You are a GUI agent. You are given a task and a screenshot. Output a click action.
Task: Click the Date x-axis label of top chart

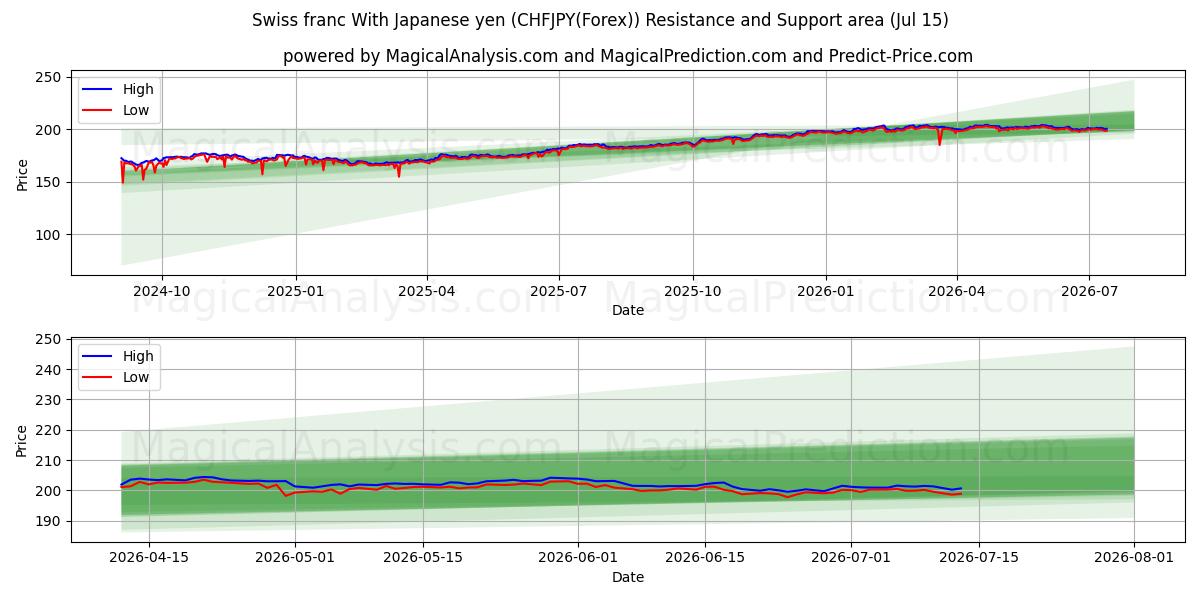pyautogui.click(x=628, y=310)
